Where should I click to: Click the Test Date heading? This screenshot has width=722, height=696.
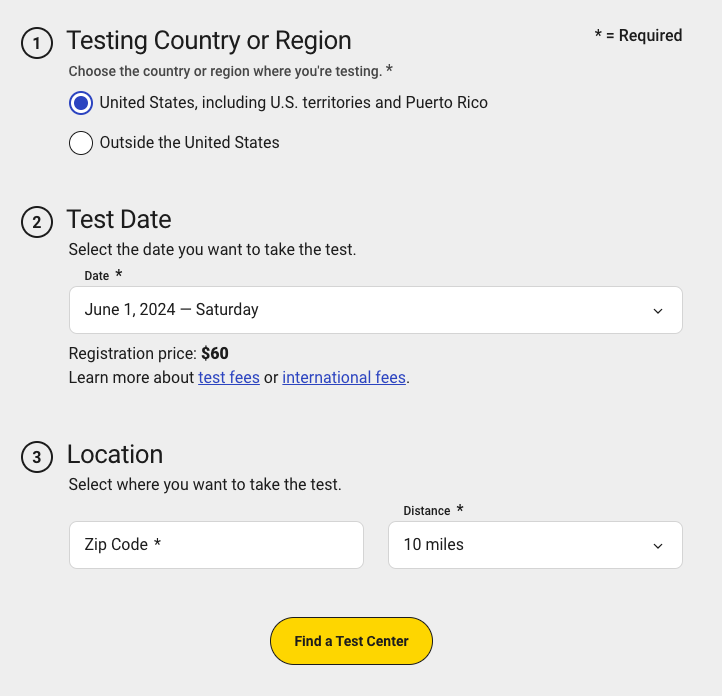119,220
